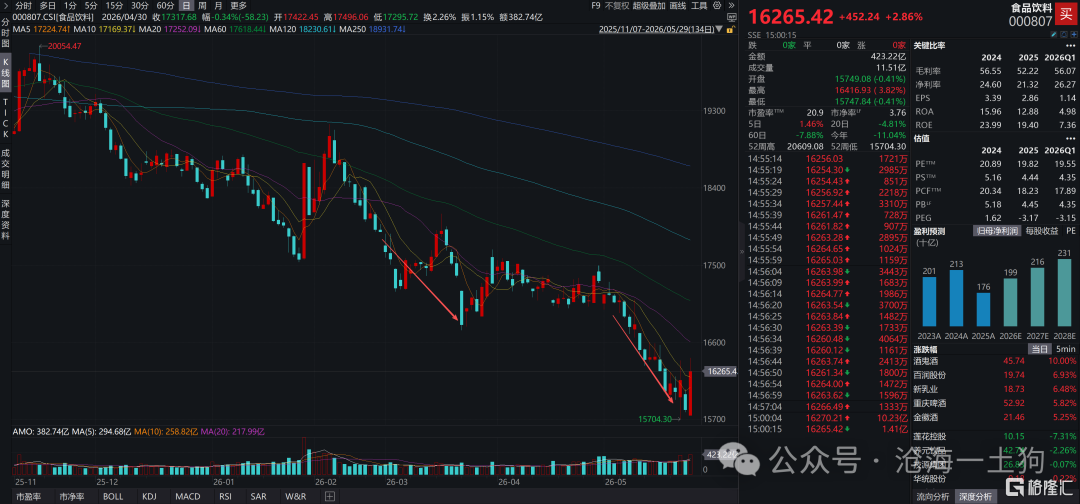Select the 周 weekly period tab
Viewport: 1080px width, 504px height.
tap(201, 6)
